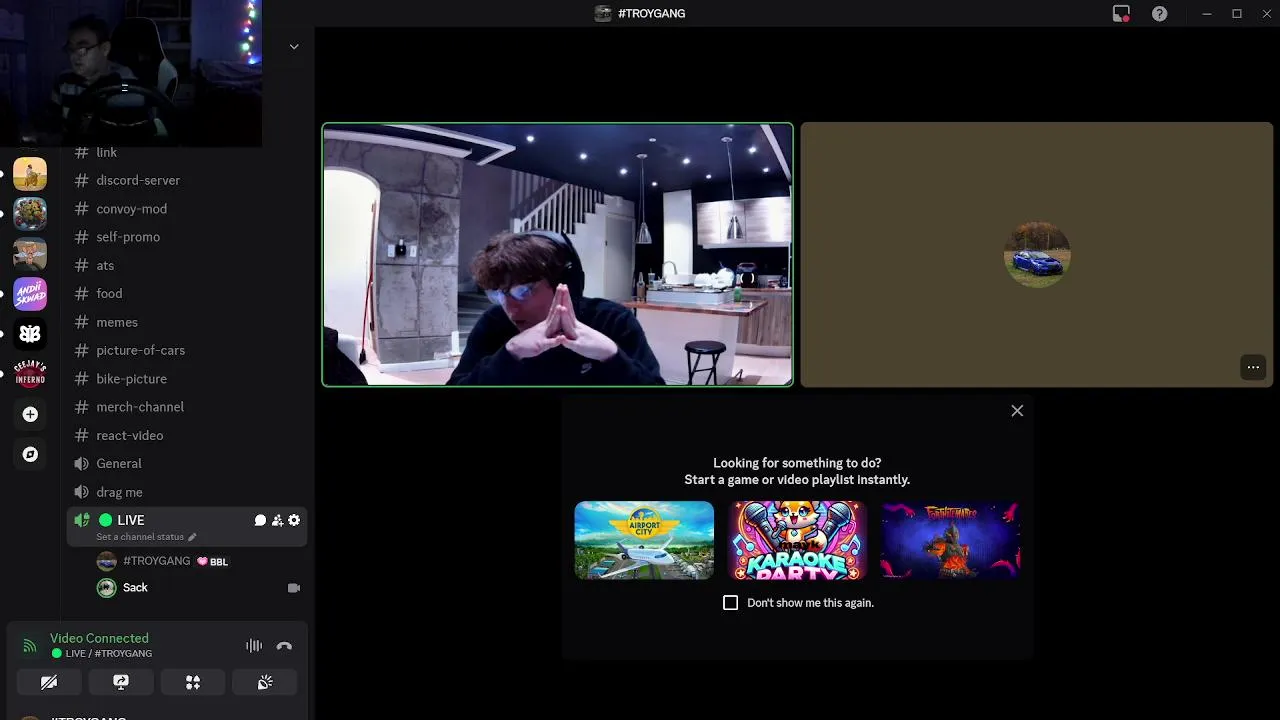Click Set a channel status text
1280x720 pixels.
click(140, 537)
